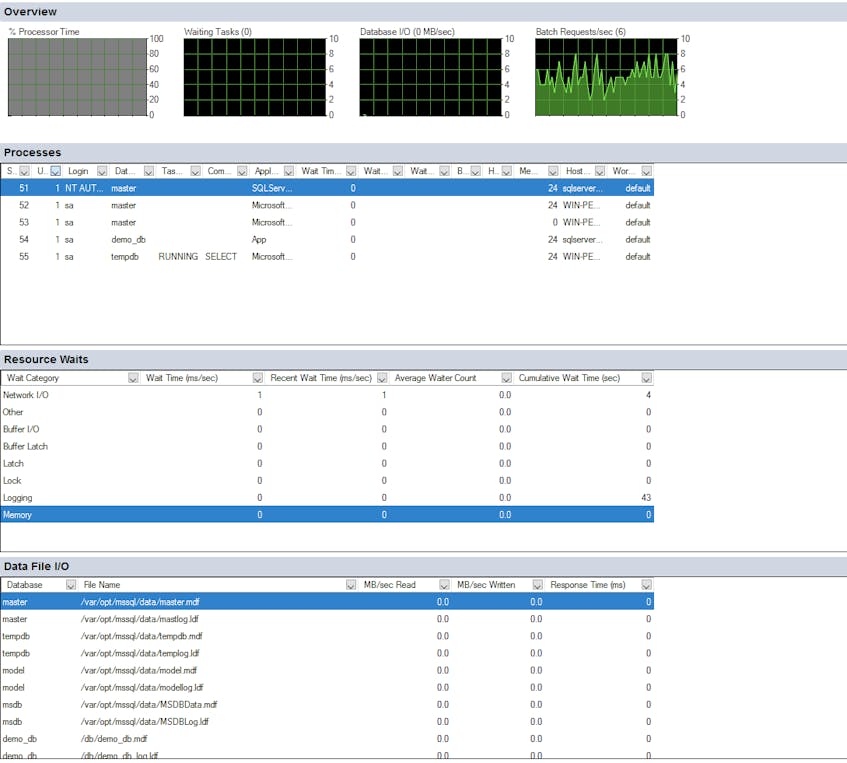Image resolution: width=847 pixels, height=763 pixels.
Task: Sort data files by Response Time (ms) header
Action: click(588, 585)
